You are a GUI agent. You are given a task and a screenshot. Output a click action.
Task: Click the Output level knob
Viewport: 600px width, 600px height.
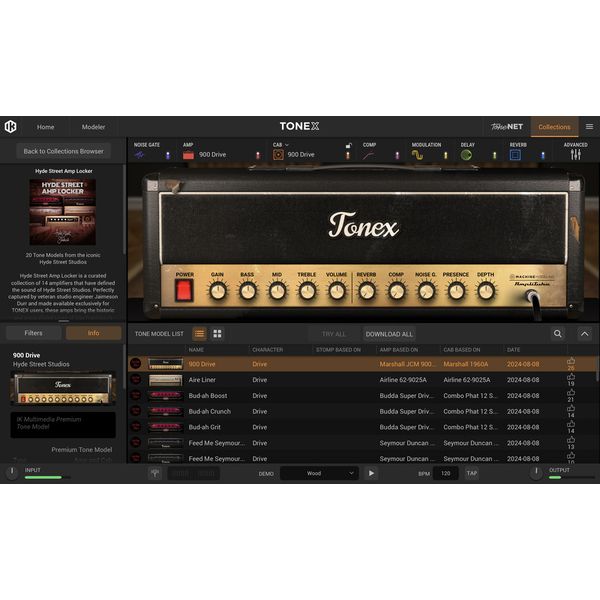536,472
